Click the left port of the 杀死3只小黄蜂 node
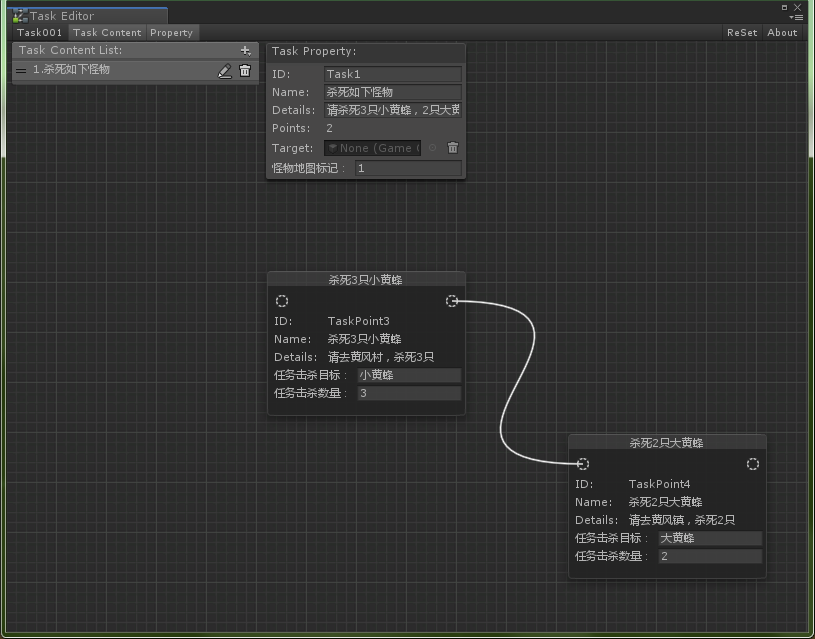815x639 pixels. 282,300
